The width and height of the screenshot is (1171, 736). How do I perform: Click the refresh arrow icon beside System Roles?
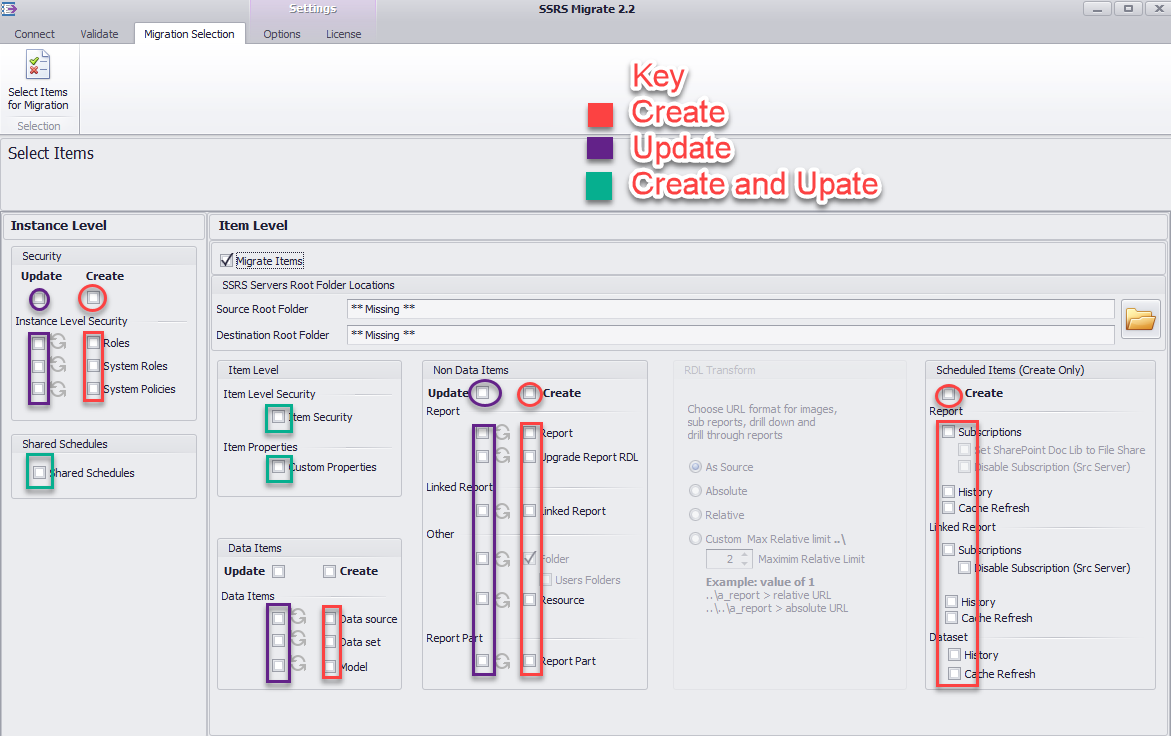tap(59, 366)
